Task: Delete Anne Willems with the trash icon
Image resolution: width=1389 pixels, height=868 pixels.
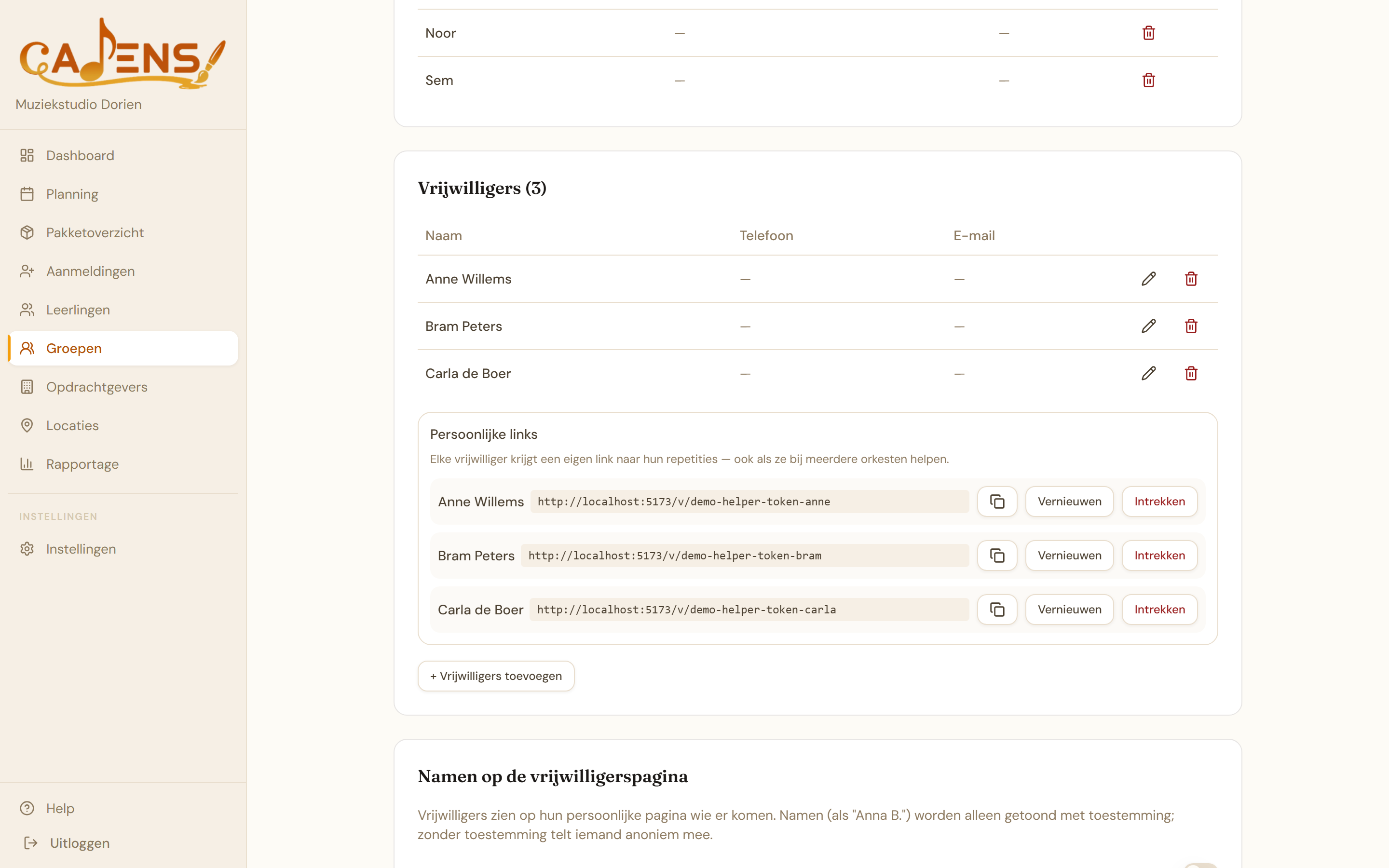Action: pos(1191,279)
